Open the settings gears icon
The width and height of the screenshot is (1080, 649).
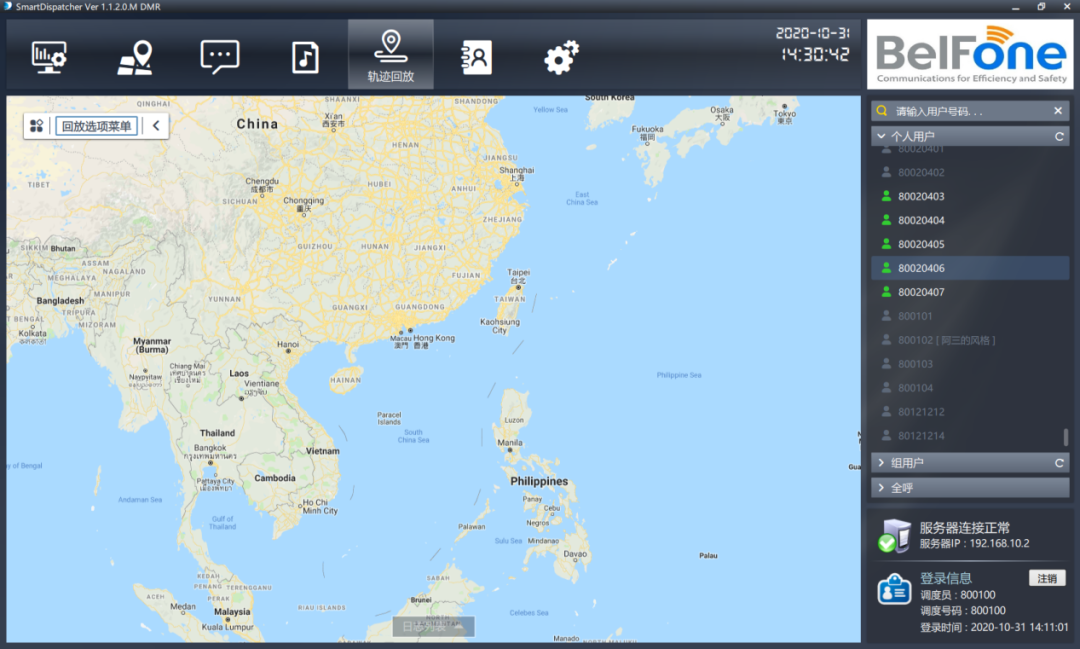[561, 56]
